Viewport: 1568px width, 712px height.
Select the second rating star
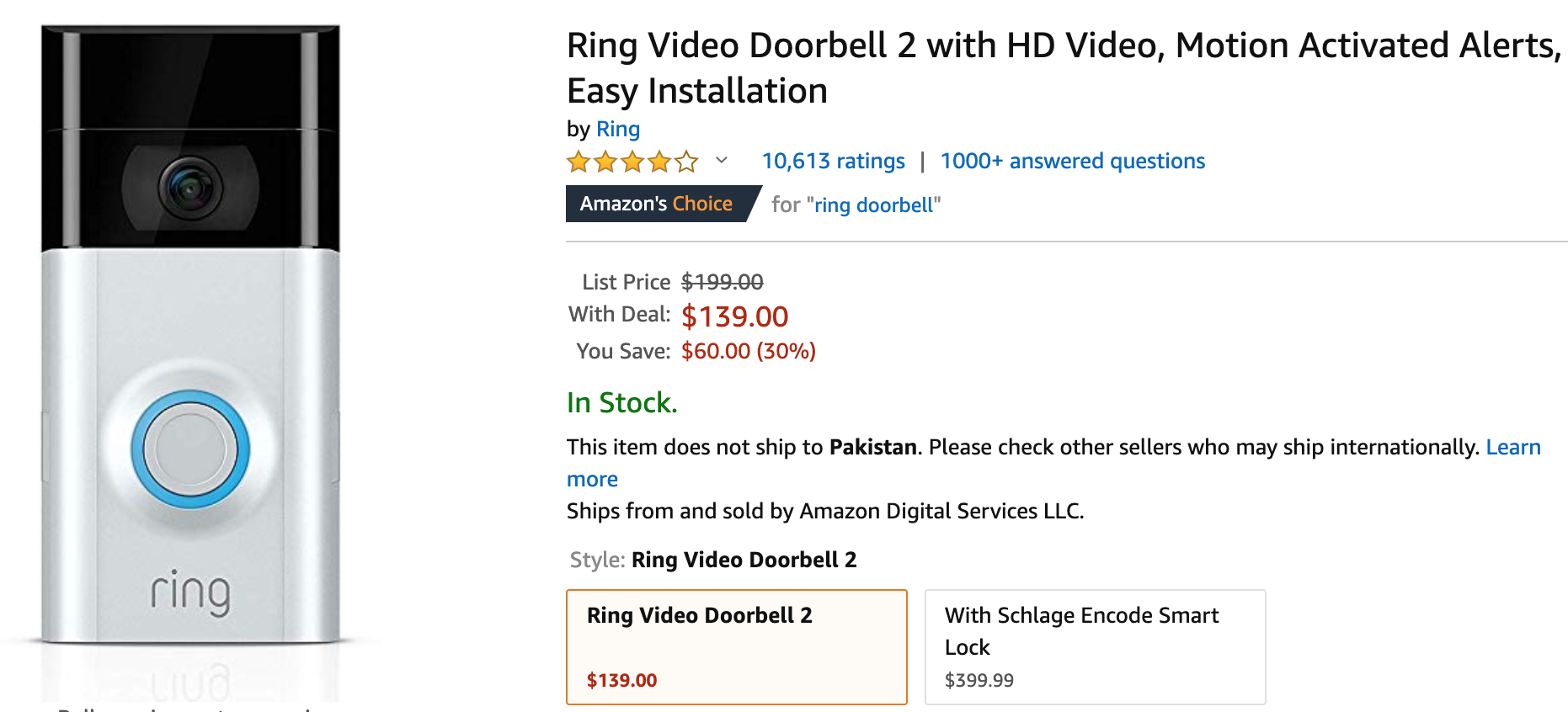tap(605, 161)
